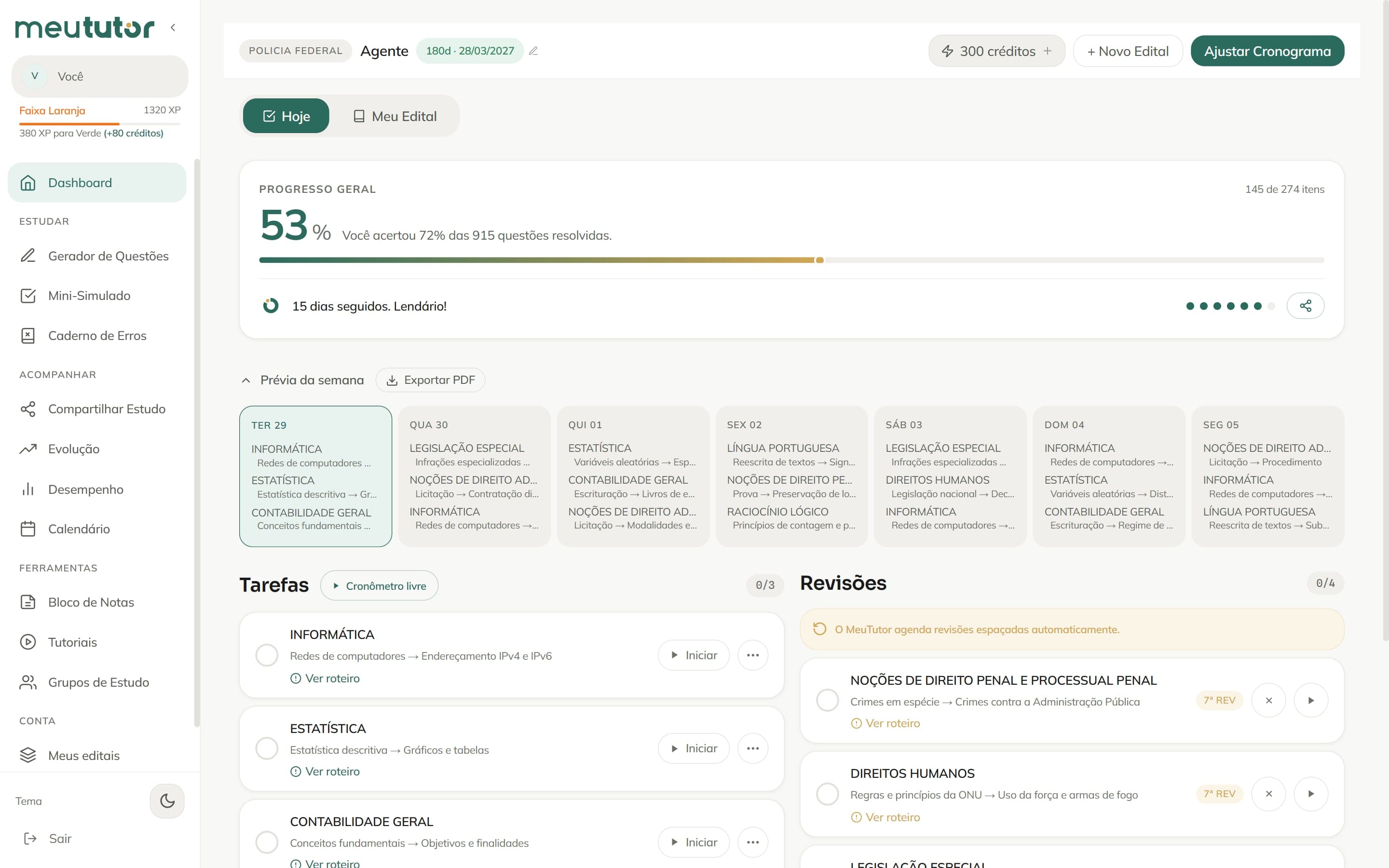This screenshot has width=1389, height=868.
Task: Toggle dark theme with the moon icon
Action: coord(167,800)
